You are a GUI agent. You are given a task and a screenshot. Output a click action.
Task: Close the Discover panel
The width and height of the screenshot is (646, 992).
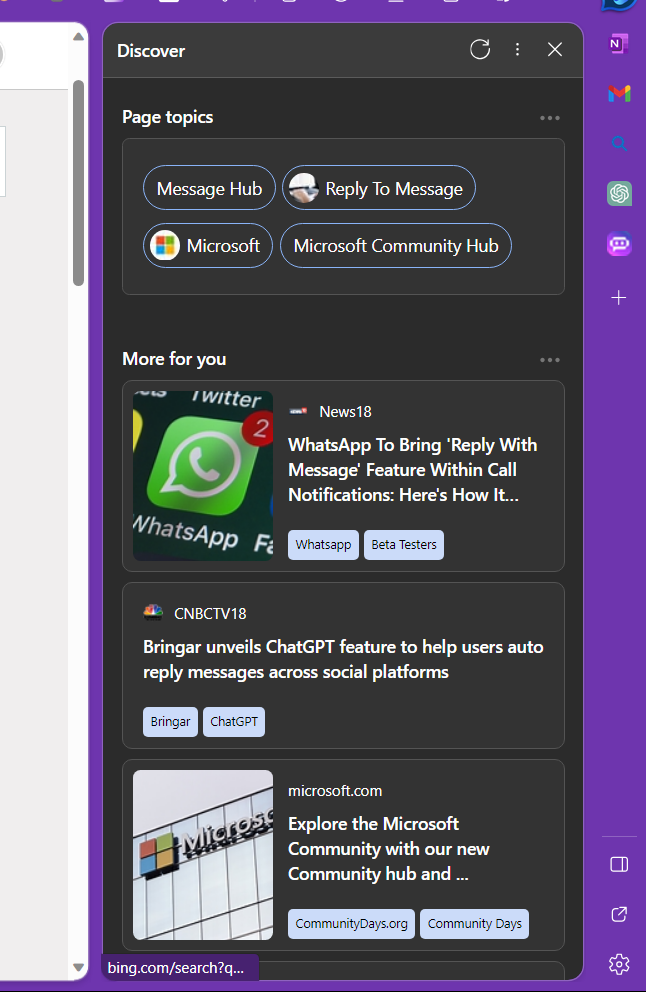[555, 49]
